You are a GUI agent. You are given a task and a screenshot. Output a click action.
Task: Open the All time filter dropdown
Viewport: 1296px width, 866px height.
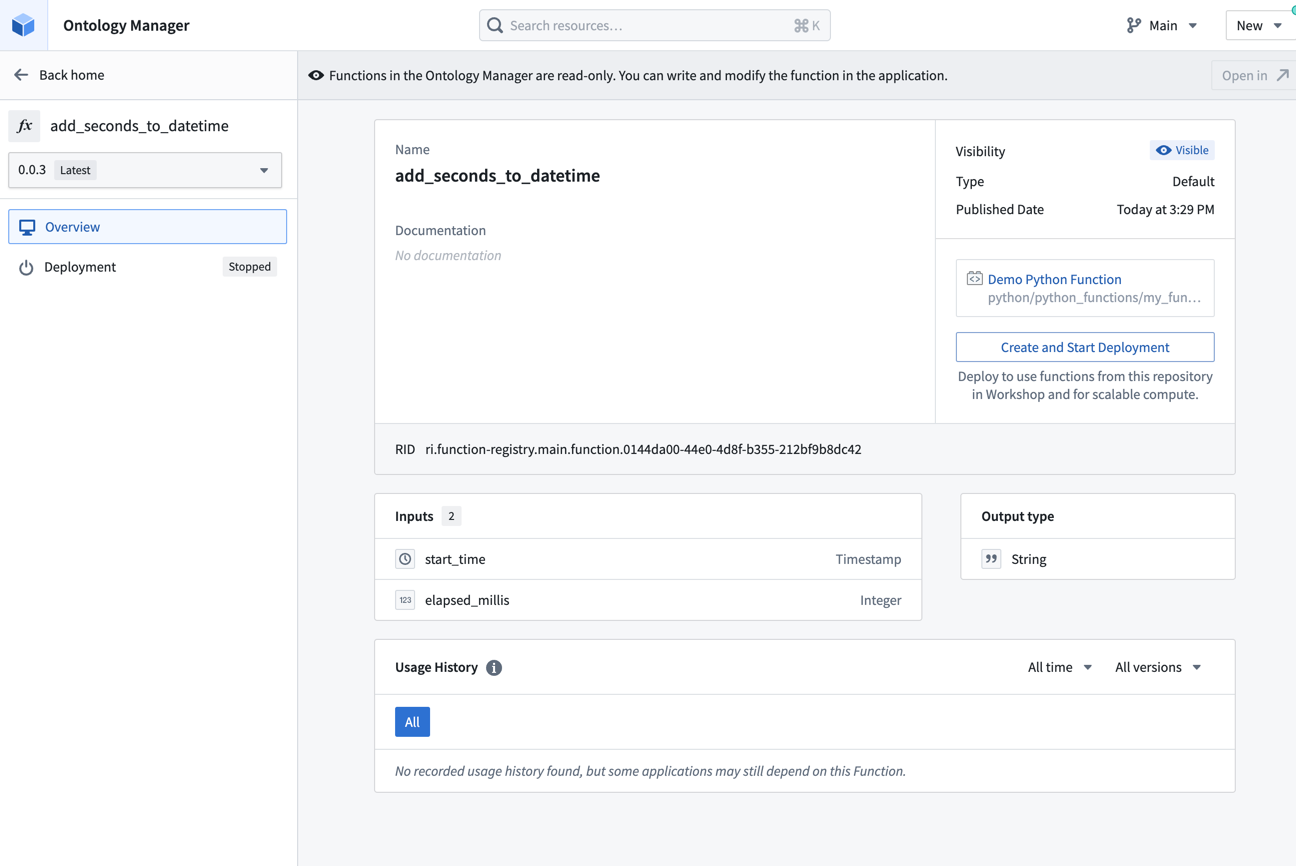click(x=1060, y=667)
